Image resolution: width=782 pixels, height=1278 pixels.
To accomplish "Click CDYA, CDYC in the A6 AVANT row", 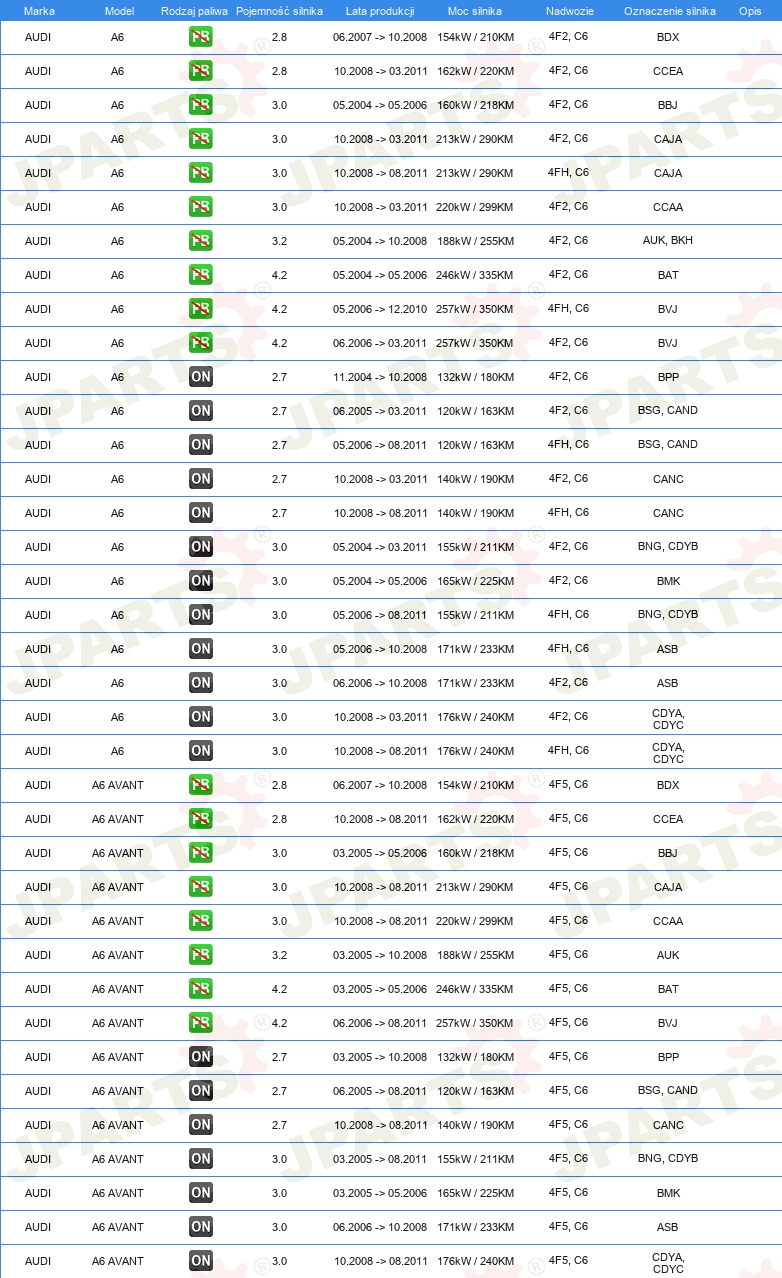I will point(668,1263).
